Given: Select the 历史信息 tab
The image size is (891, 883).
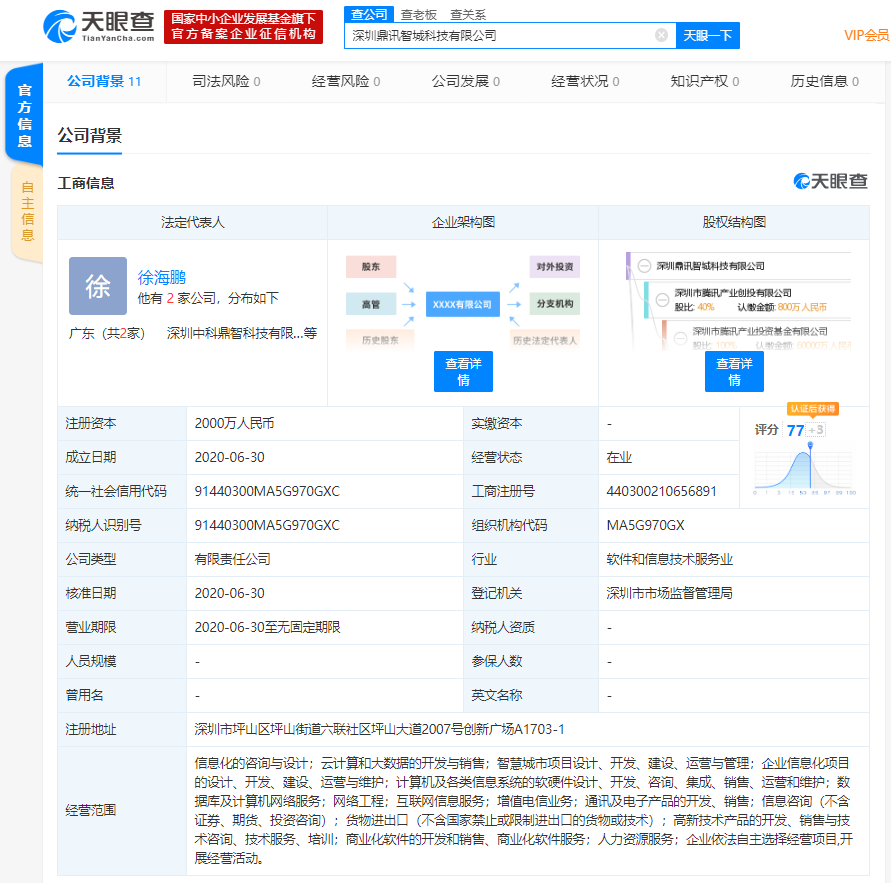Looking at the screenshot, I should pos(825,81).
